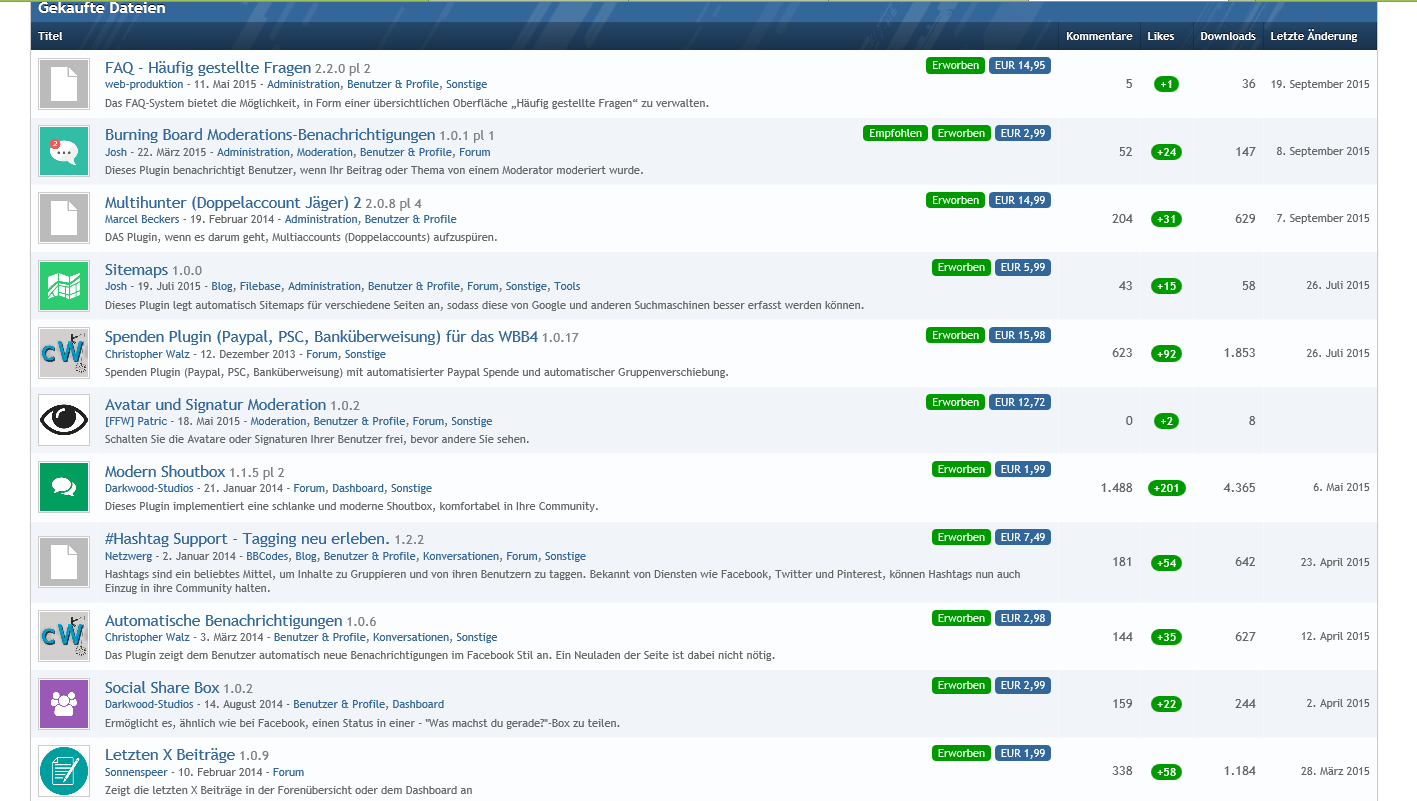Open Multihunter (Doppelaccount Jäger) 2 title link

(233, 203)
